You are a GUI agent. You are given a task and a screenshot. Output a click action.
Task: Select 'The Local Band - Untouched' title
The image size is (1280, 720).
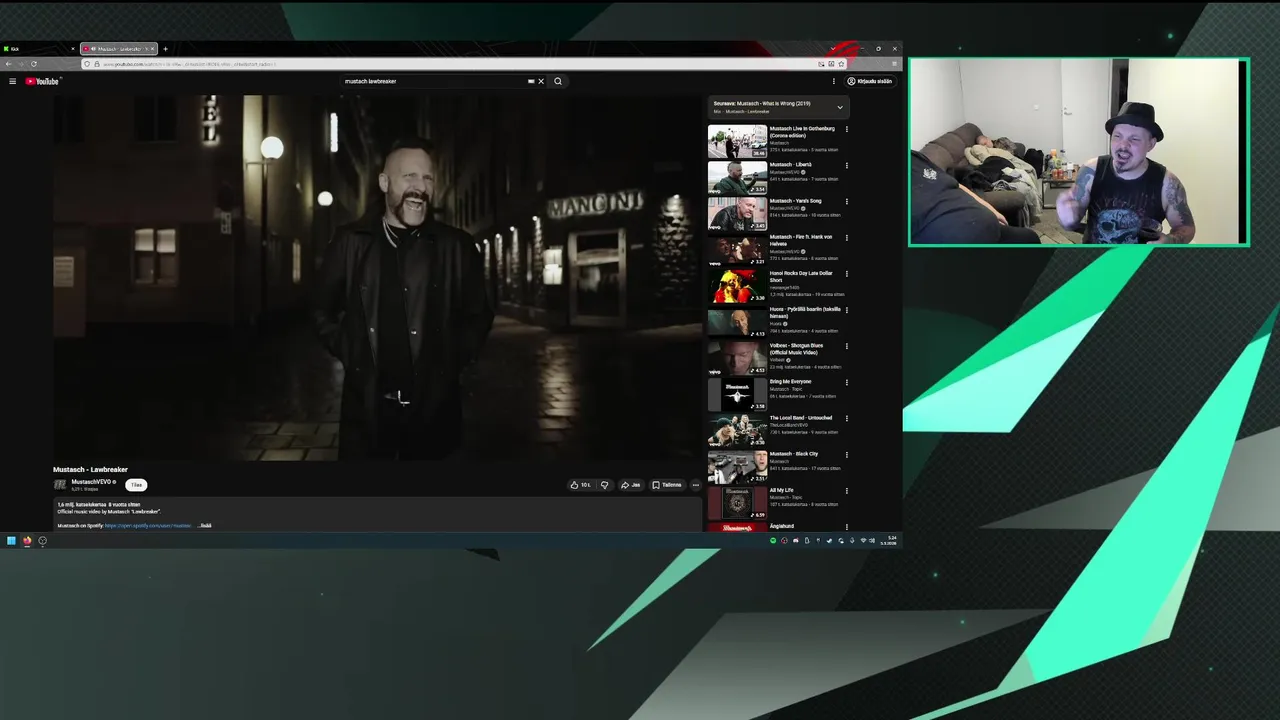(800, 417)
